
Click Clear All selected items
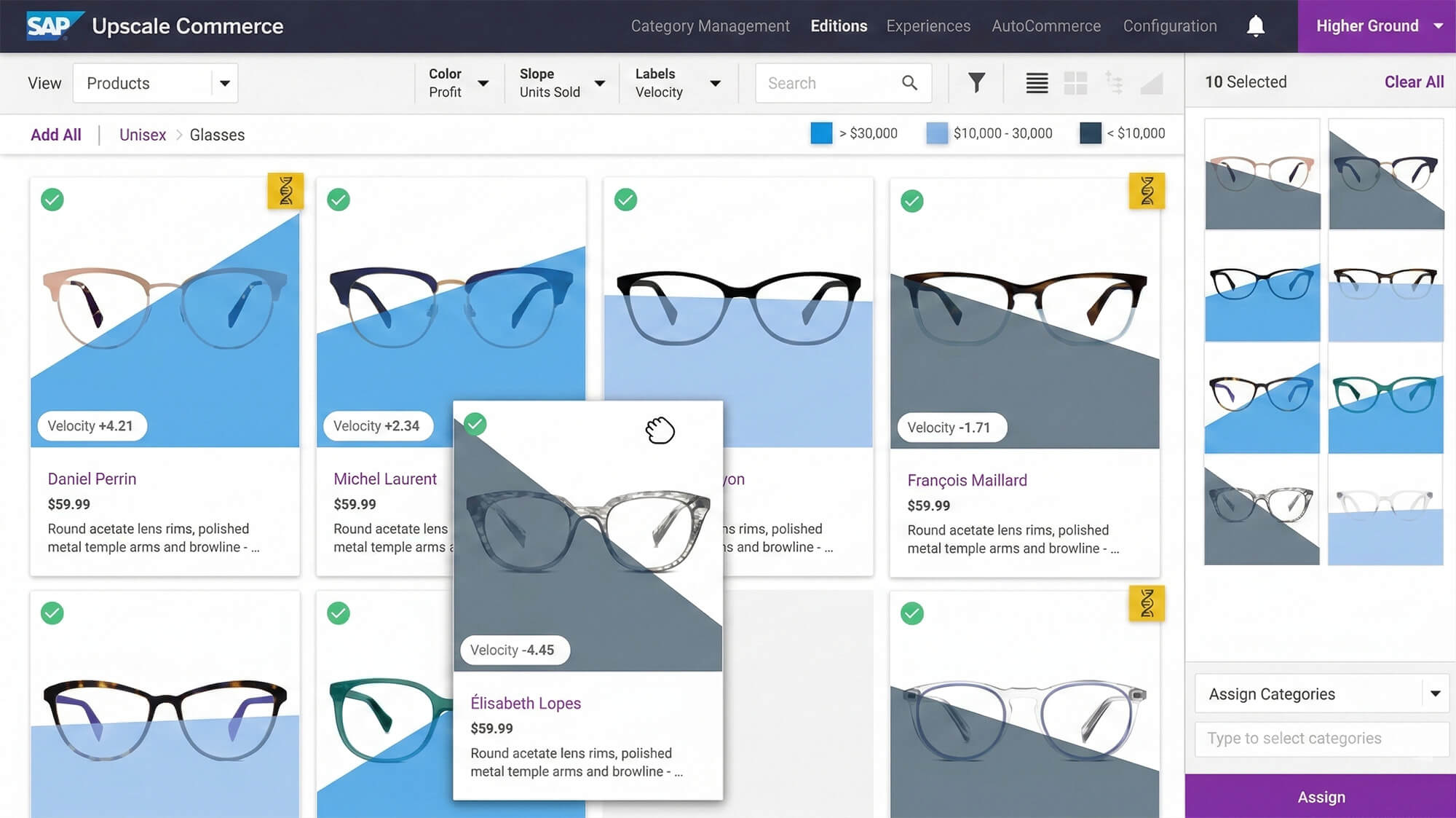(1414, 82)
